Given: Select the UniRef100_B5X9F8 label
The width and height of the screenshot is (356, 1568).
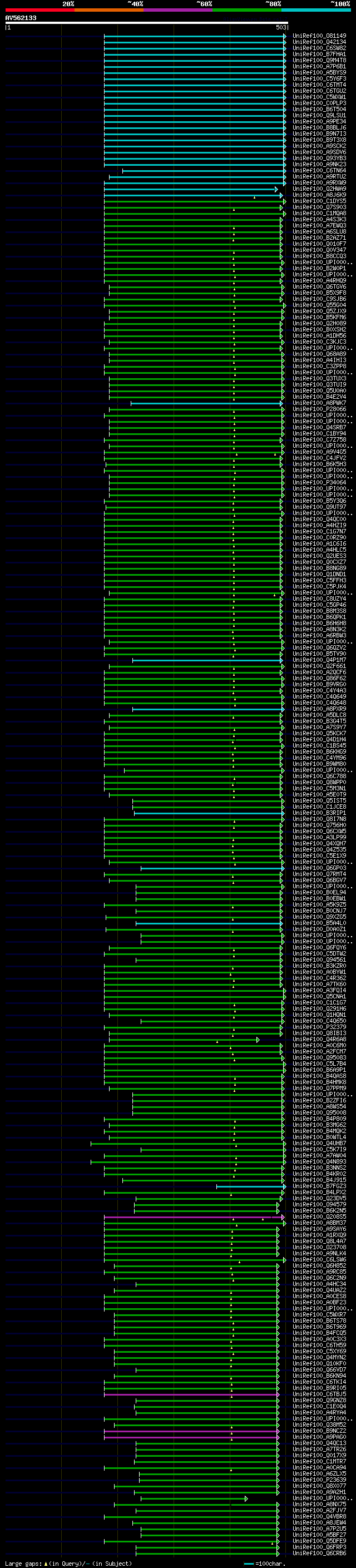Looking at the screenshot, I should (x=319, y=293).
